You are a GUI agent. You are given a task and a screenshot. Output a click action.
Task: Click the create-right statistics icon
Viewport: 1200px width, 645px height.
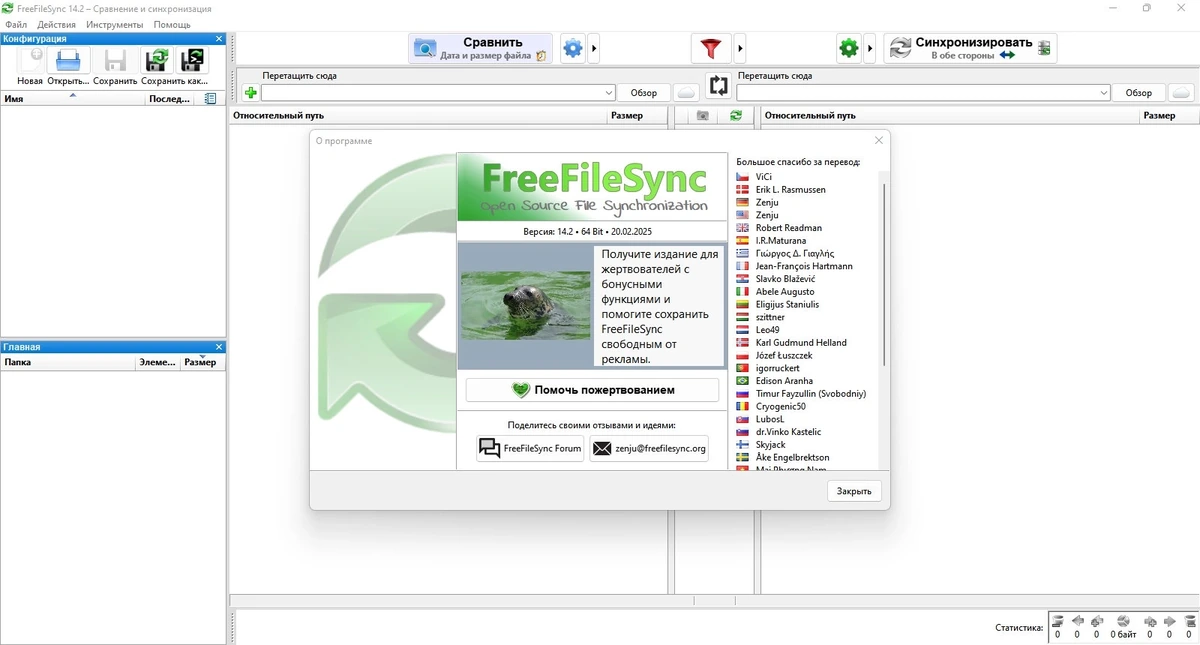1150,621
